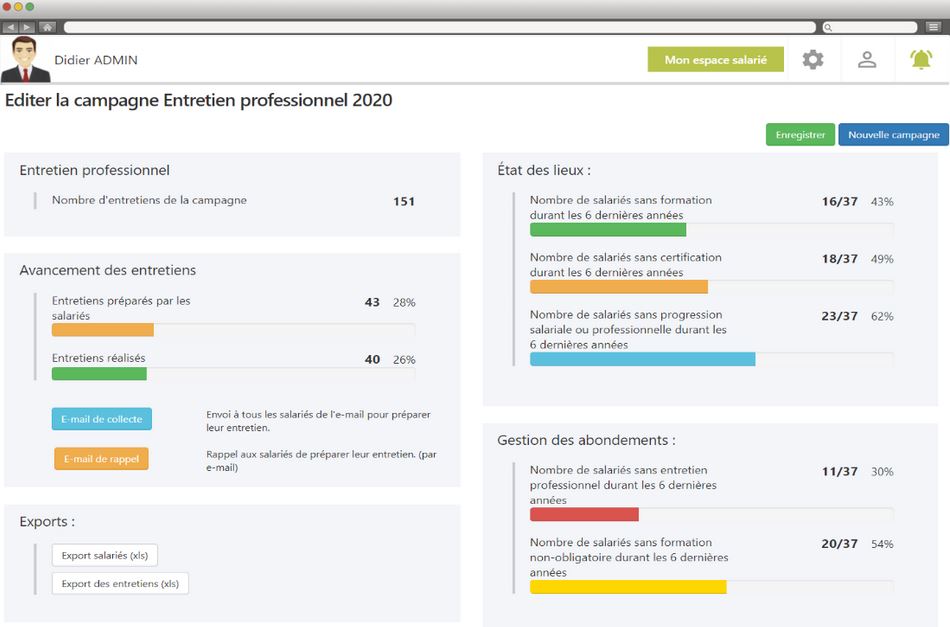
Task: Click the value 23/37
Action: click(839, 316)
